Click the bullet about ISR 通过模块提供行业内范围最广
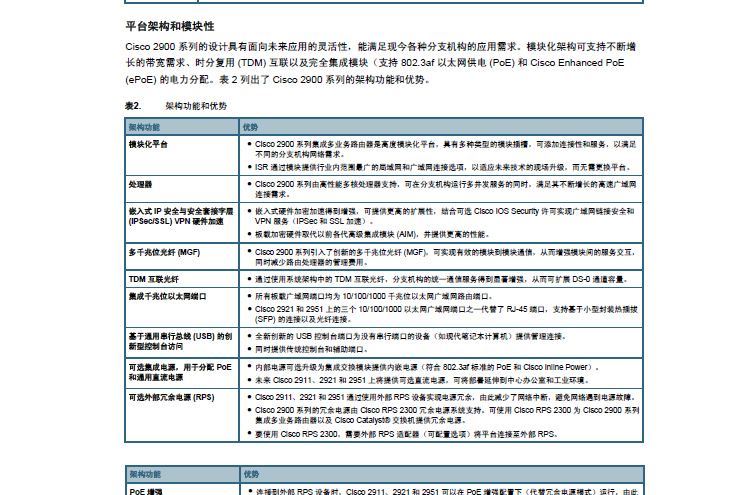Viewport: 750px width, 495px height. point(442,167)
